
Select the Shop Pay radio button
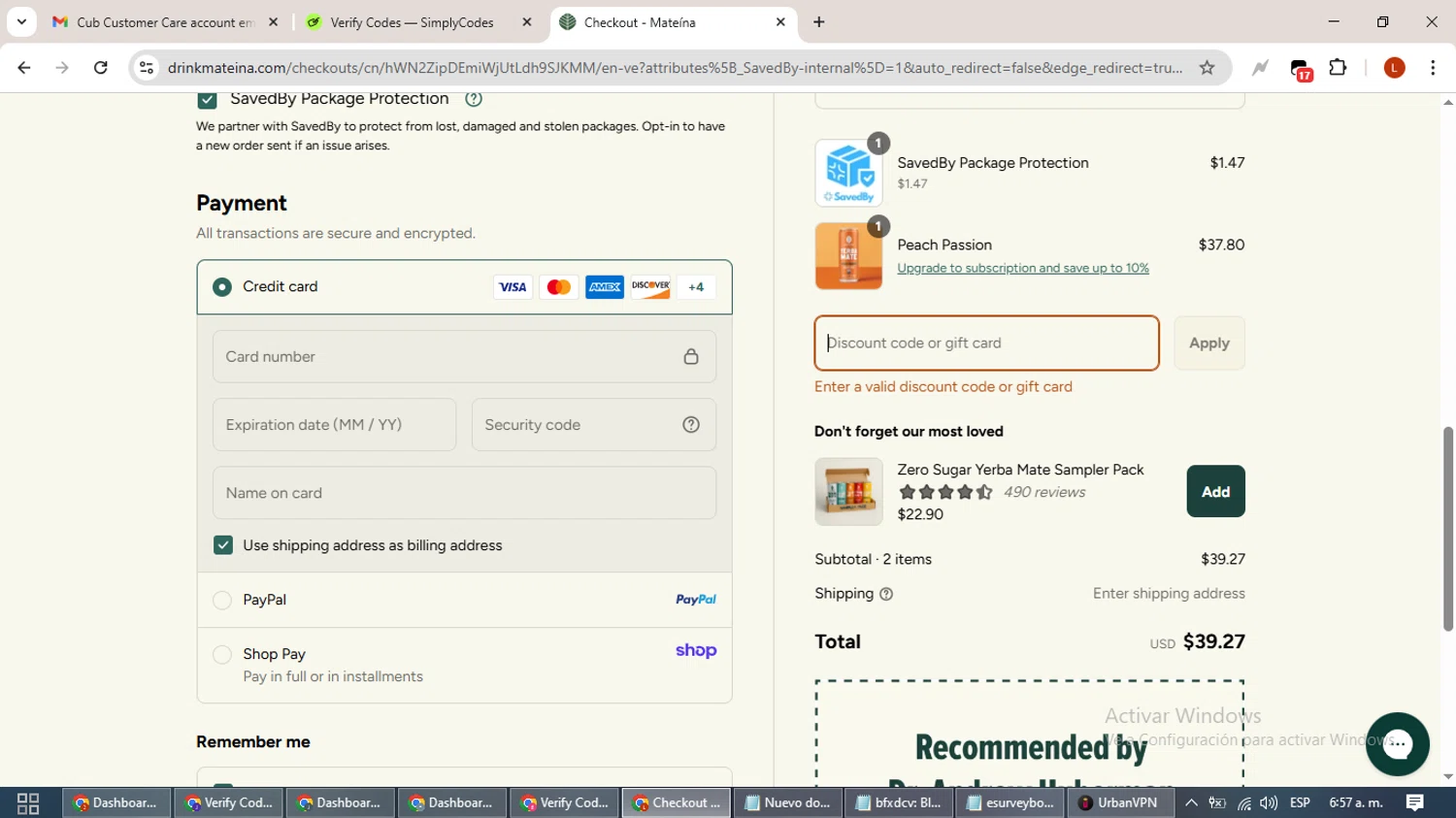point(222,655)
